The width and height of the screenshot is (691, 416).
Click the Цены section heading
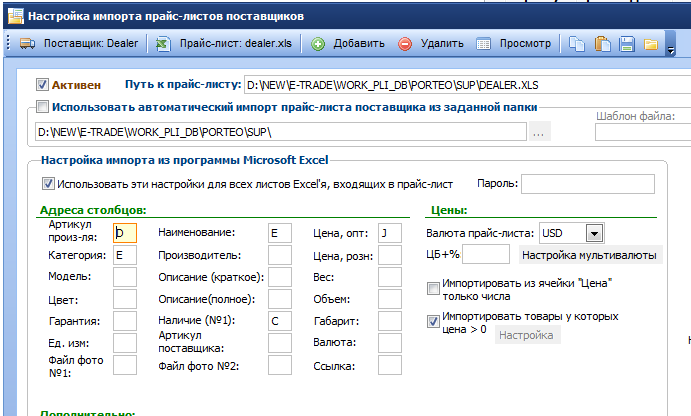449,210
